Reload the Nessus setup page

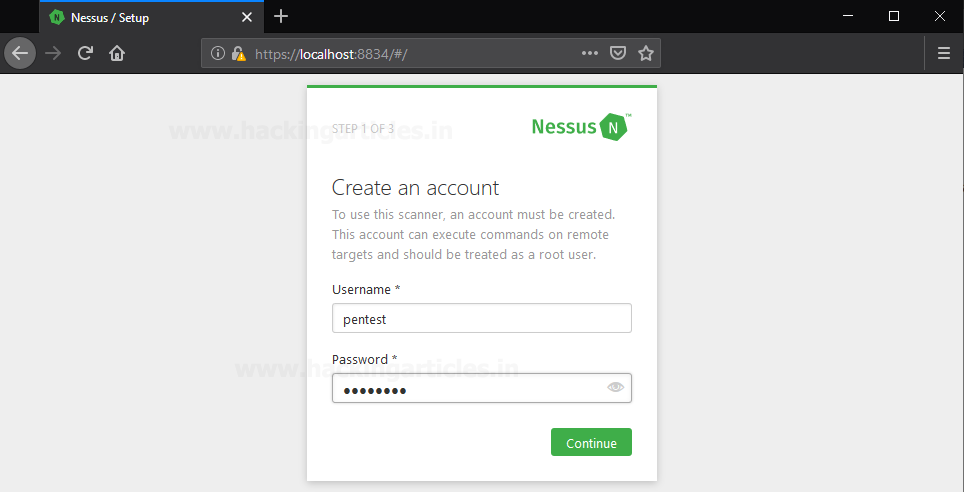click(x=85, y=54)
